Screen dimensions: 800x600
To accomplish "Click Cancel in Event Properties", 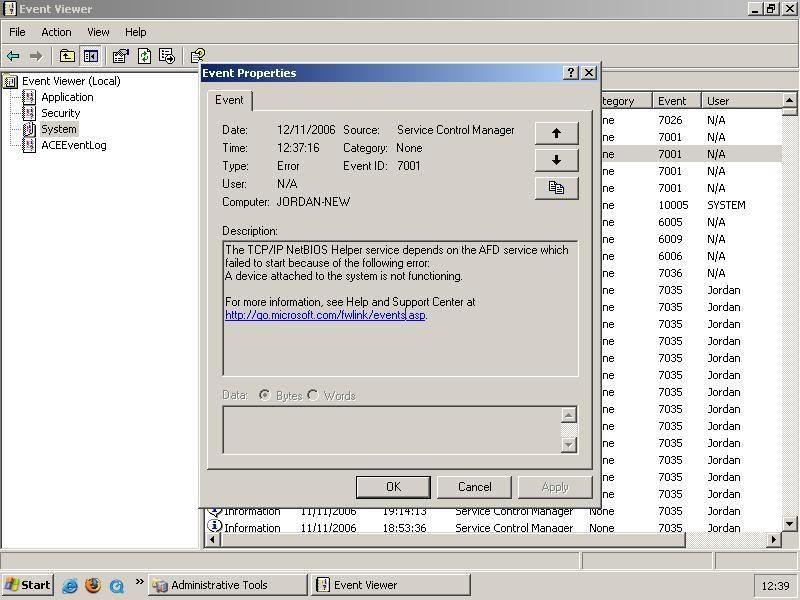I will [474, 487].
